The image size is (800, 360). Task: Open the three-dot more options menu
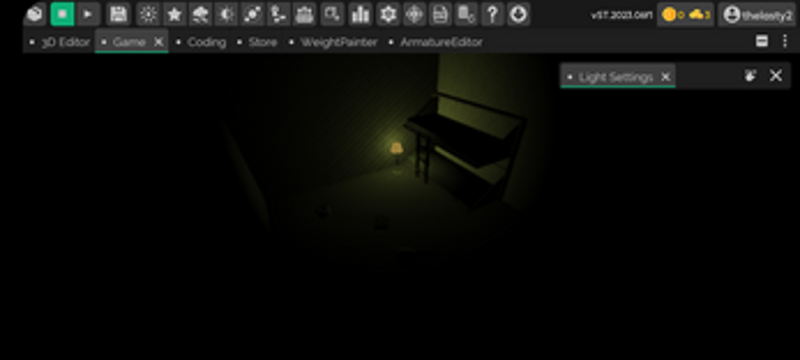pyautogui.click(x=785, y=41)
